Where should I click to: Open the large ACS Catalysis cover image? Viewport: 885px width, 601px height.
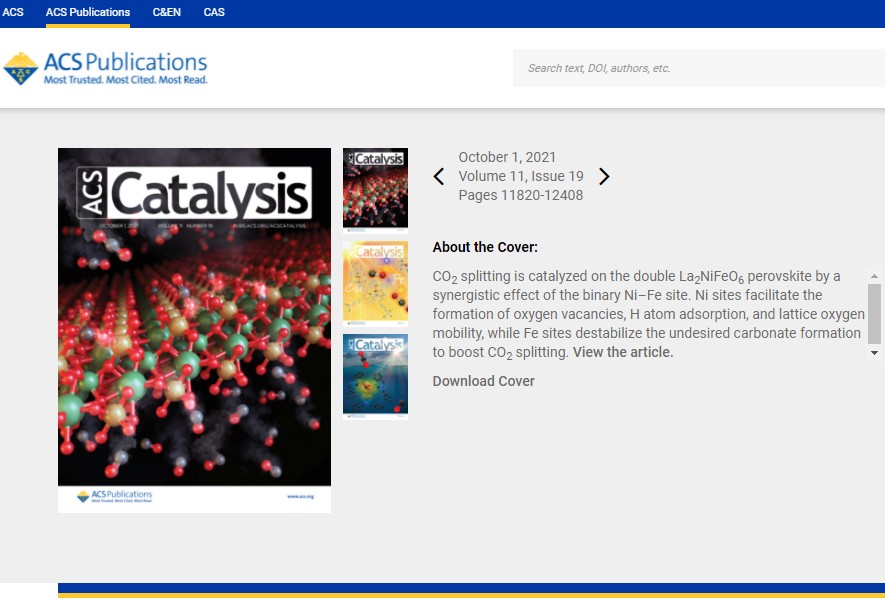[x=194, y=330]
